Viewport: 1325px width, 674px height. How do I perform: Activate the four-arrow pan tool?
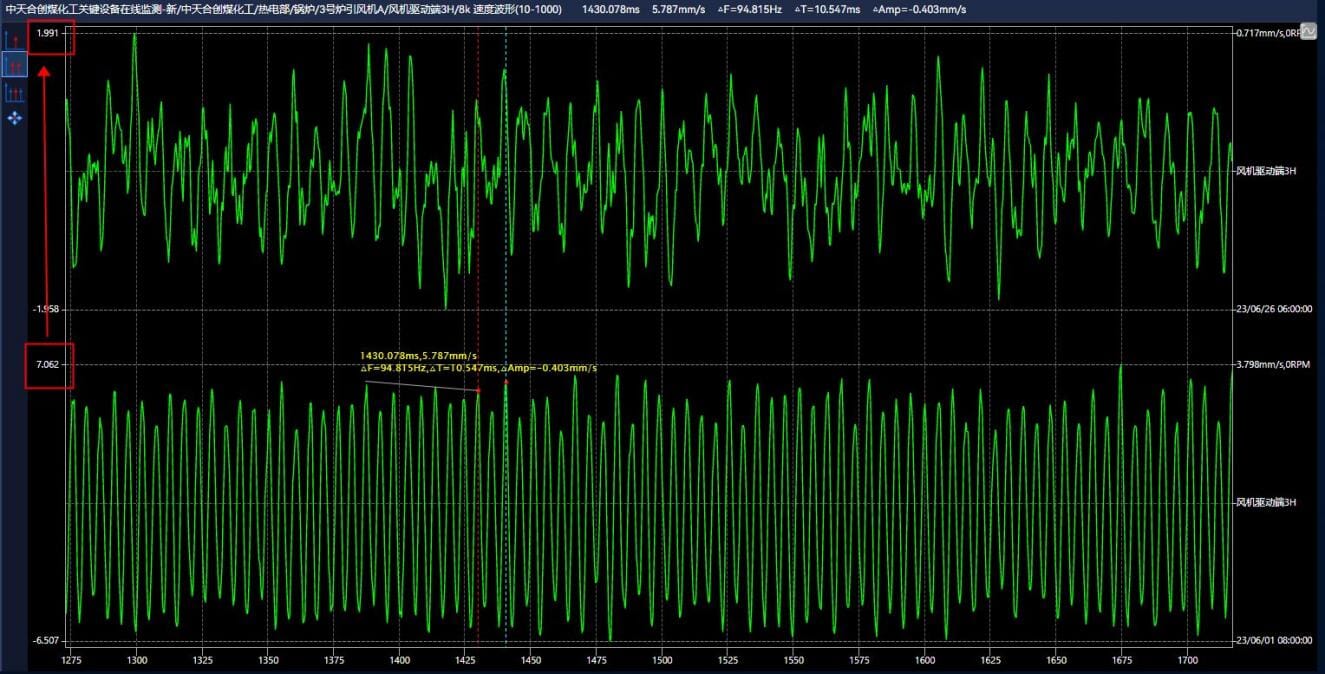point(15,119)
